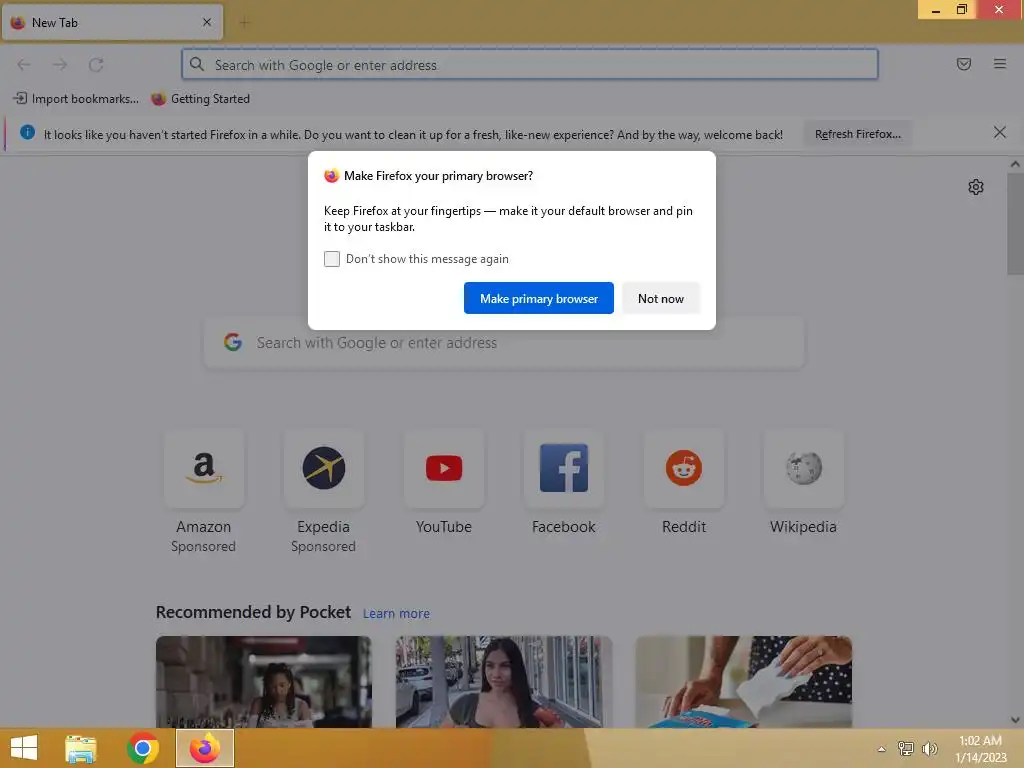Click the page scrollbar down arrow
This screenshot has width=1024, height=768.
pos(1015,720)
